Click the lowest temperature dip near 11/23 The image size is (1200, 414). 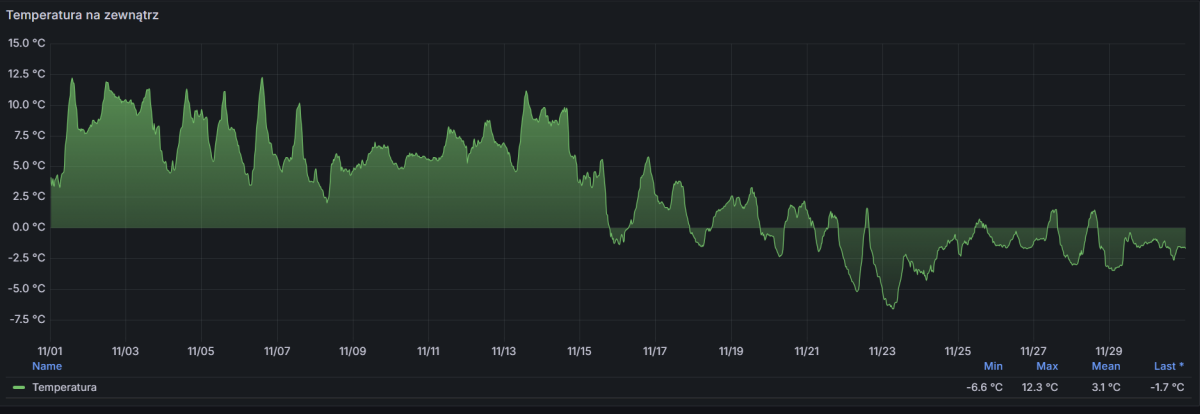[x=891, y=307]
